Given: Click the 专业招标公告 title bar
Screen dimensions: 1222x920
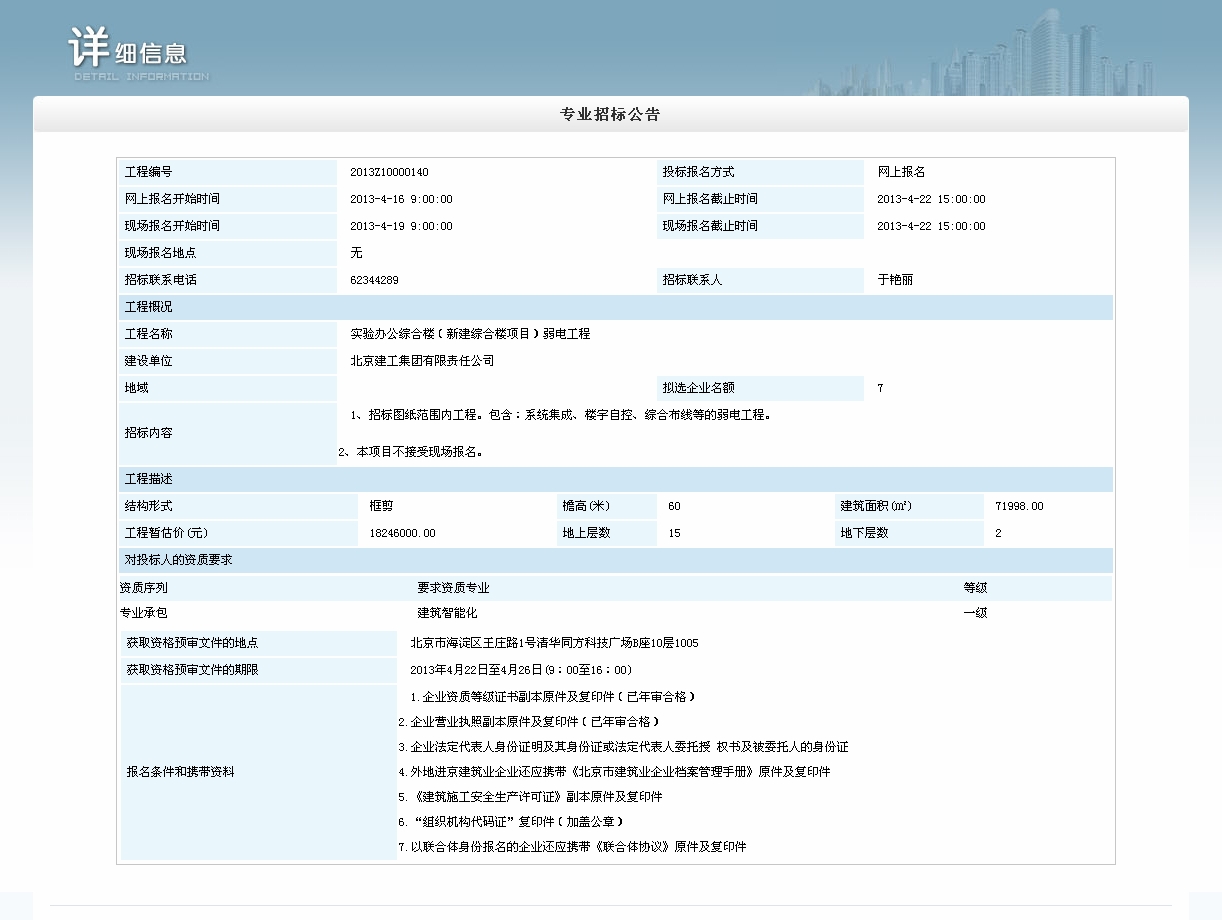Looking at the screenshot, I should coord(610,114).
